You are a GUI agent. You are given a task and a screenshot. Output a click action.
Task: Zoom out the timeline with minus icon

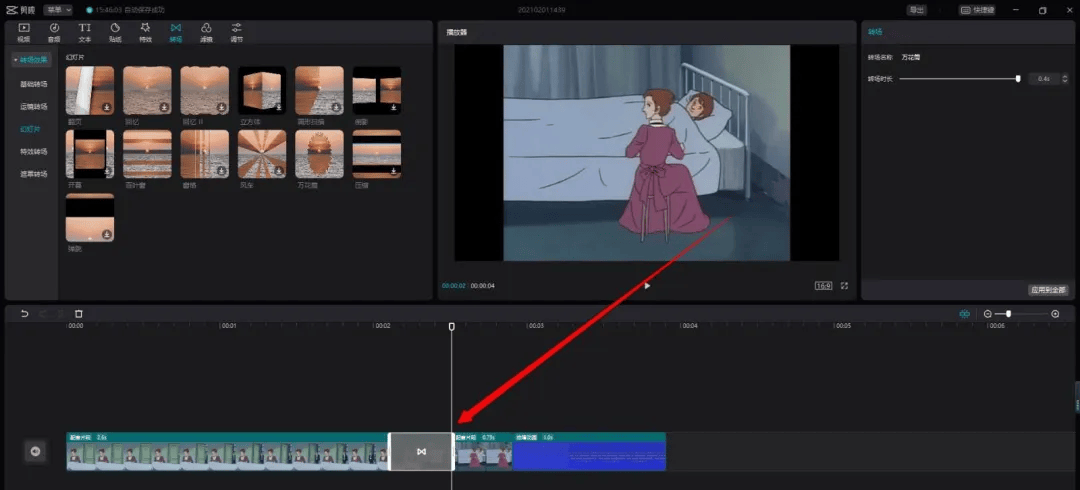988,314
